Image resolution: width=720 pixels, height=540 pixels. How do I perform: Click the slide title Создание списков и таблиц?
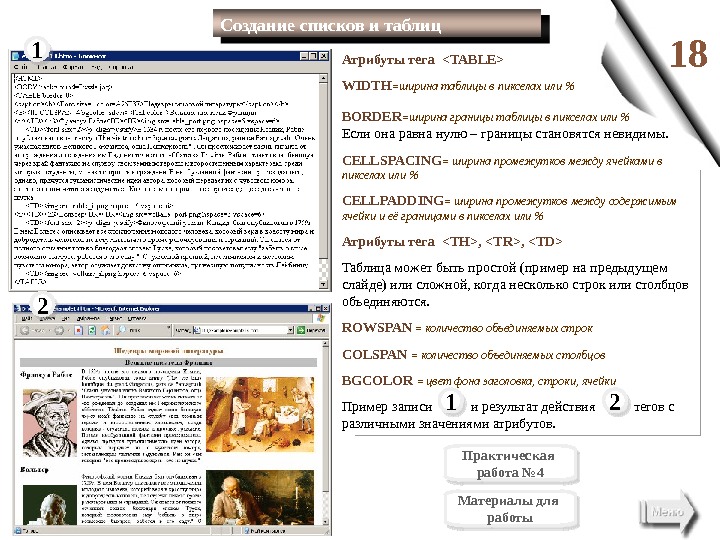coord(331,25)
